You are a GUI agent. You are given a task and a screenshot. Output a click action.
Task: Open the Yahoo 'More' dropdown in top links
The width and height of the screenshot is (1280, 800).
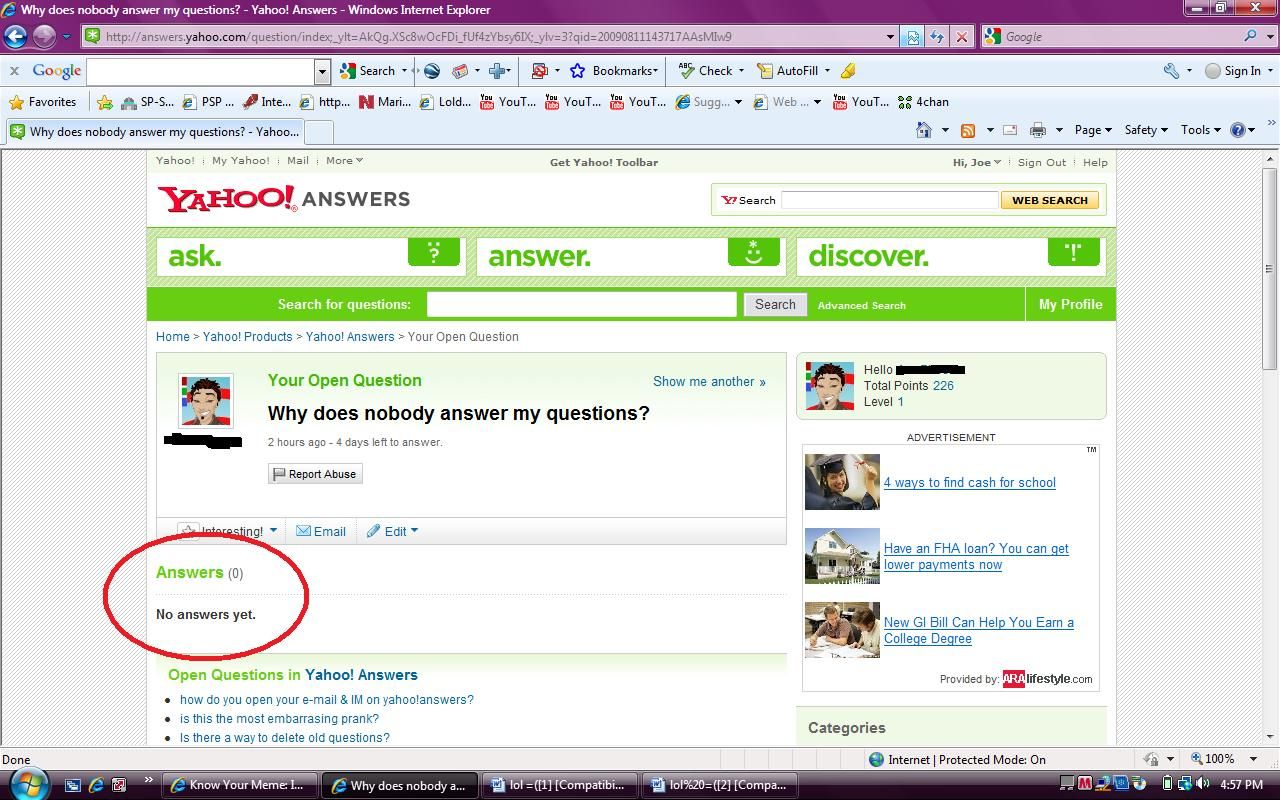[x=344, y=161]
